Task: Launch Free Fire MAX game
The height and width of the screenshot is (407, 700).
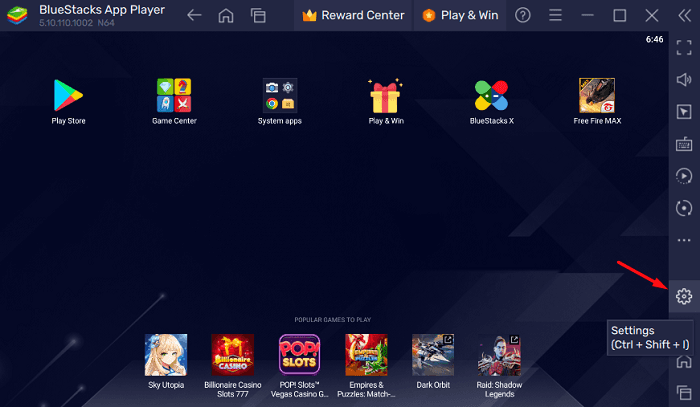Action: [x=597, y=96]
